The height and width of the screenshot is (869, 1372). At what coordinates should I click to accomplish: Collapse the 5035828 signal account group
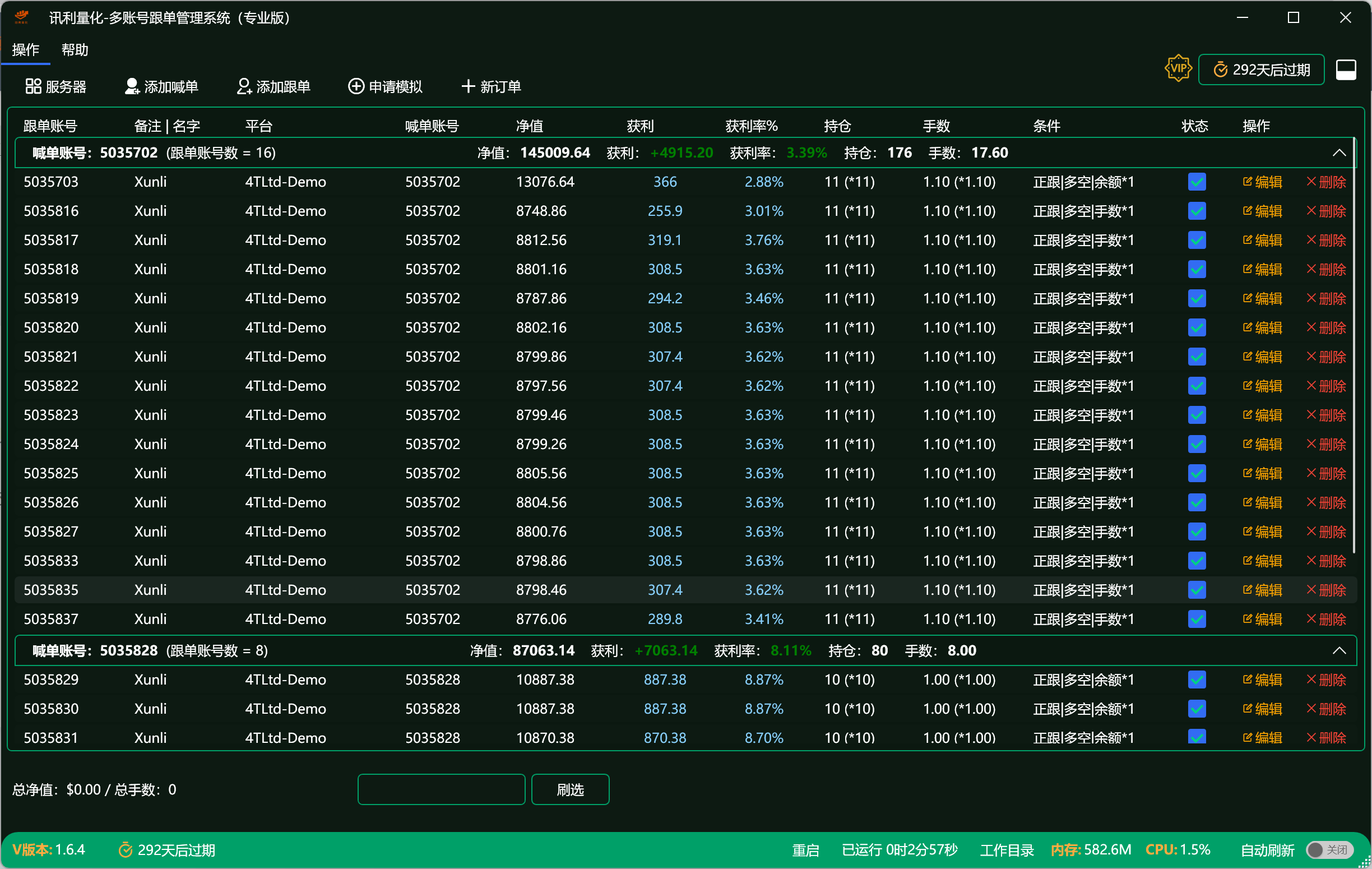[1339, 651]
